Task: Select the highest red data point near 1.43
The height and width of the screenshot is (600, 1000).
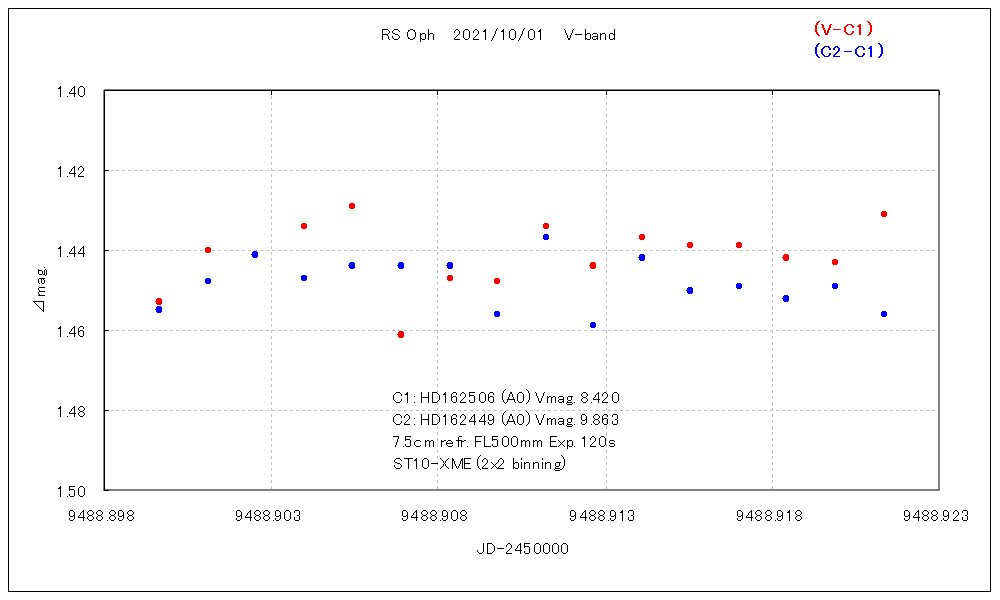Action: click(352, 206)
